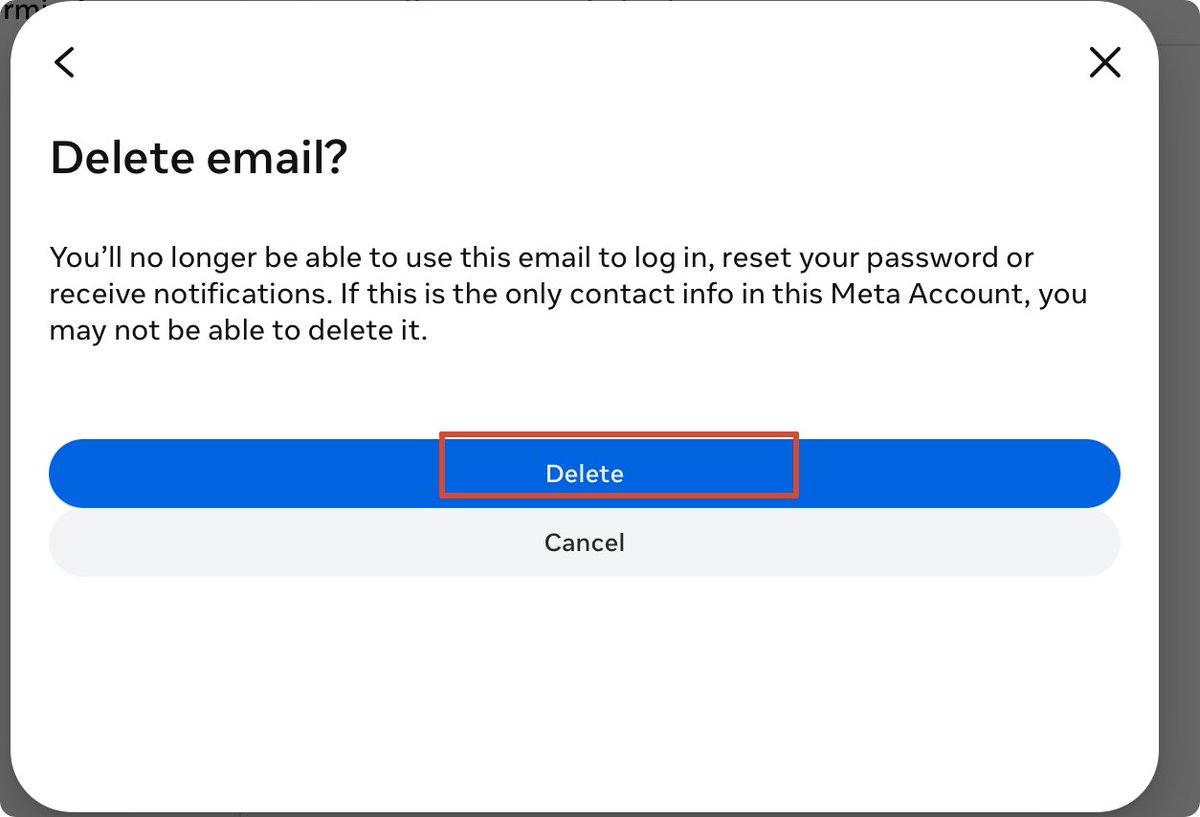
Task: Click the empty white area below Cancel
Action: pos(584,690)
